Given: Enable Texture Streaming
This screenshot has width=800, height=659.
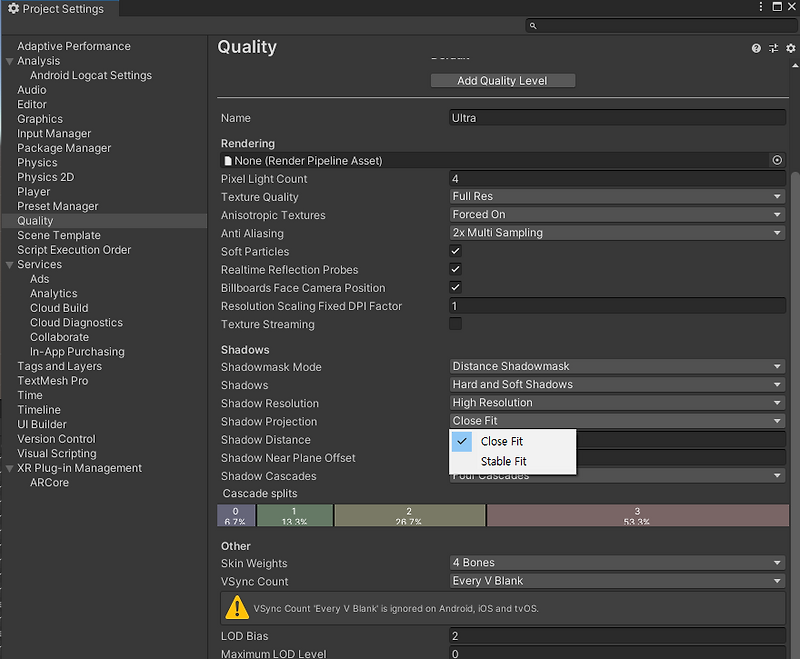Looking at the screenshot, I should 455,324.
